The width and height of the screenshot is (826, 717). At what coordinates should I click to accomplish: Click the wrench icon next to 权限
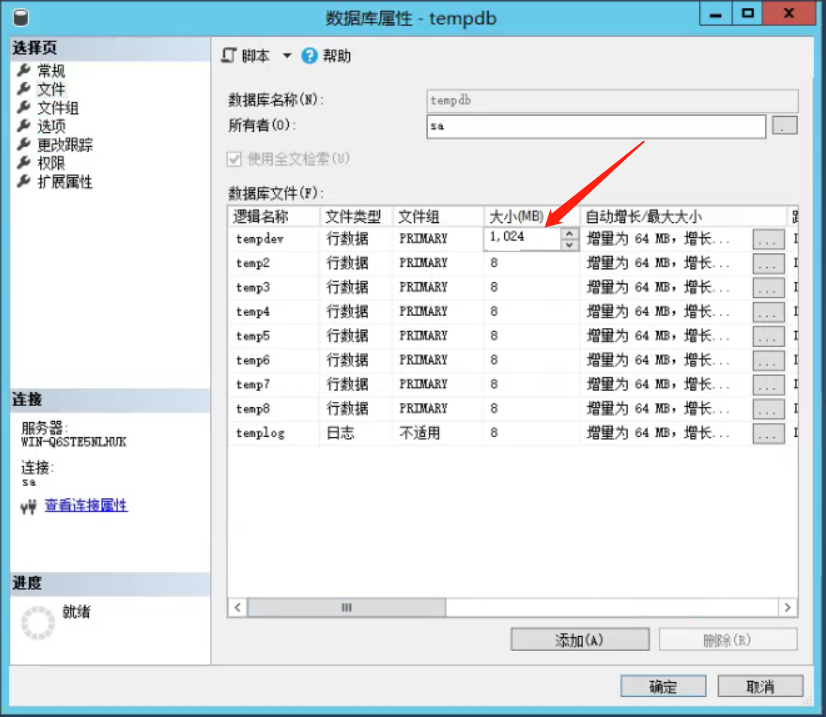coord(24,163)
